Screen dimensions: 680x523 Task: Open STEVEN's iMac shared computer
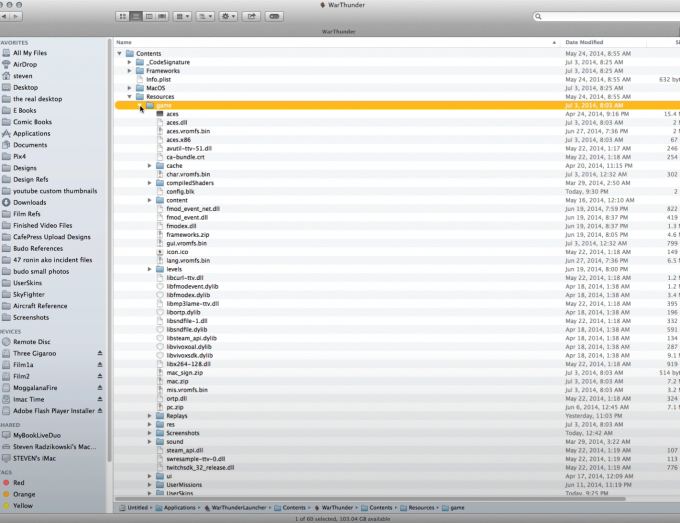[x=34, y=458]
